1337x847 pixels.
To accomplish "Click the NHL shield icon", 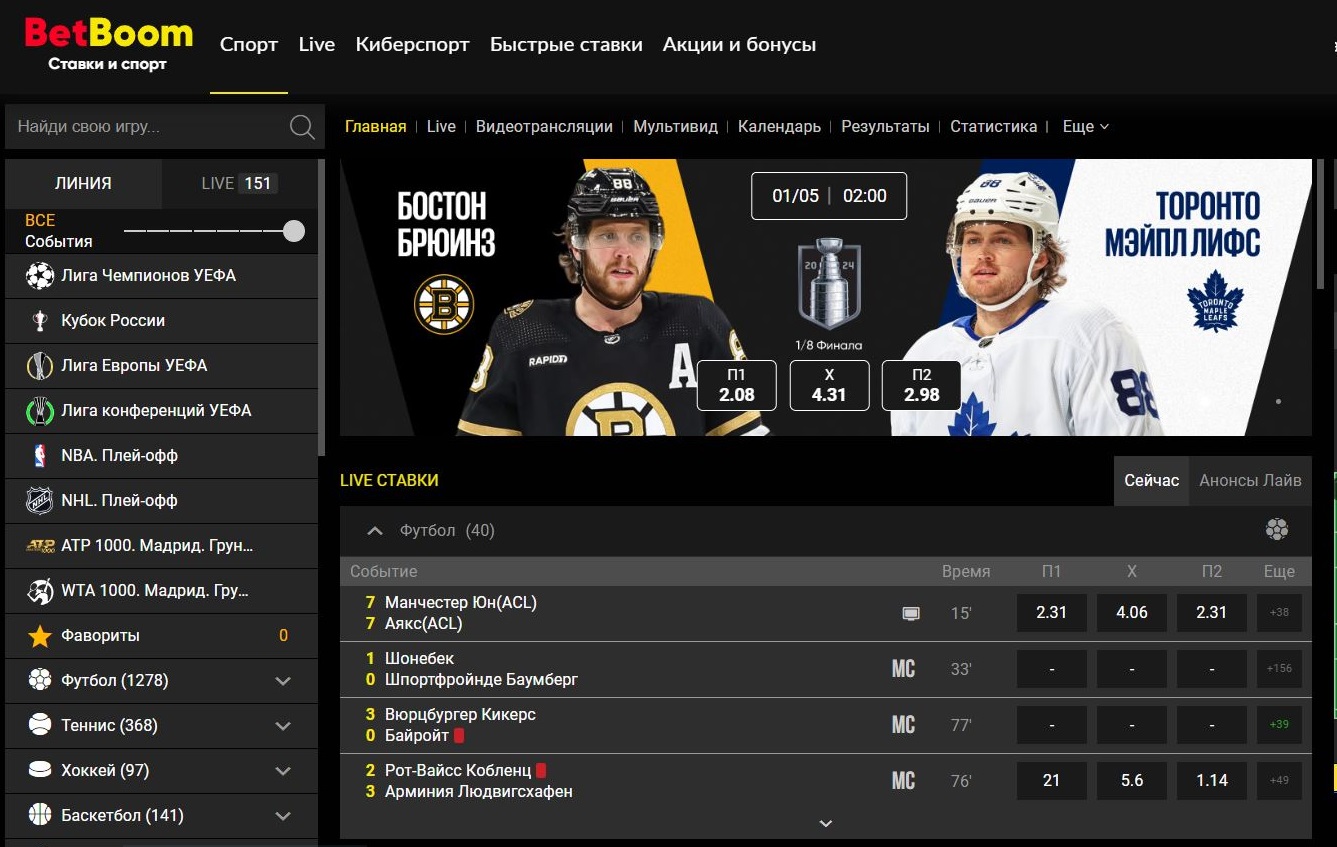I will [x=40, y=500].
